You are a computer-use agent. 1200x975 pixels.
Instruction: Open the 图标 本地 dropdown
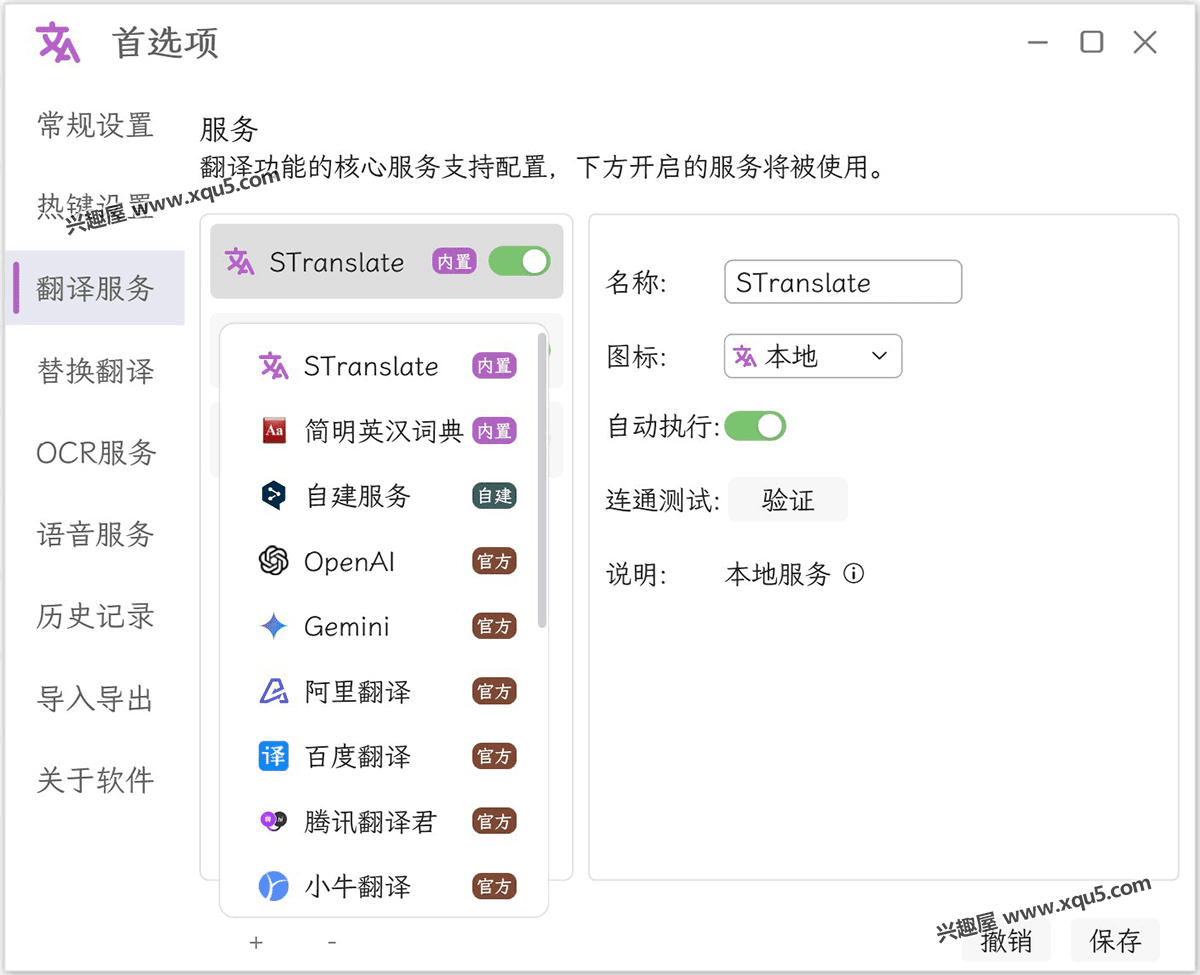click(x=813, y=356)
